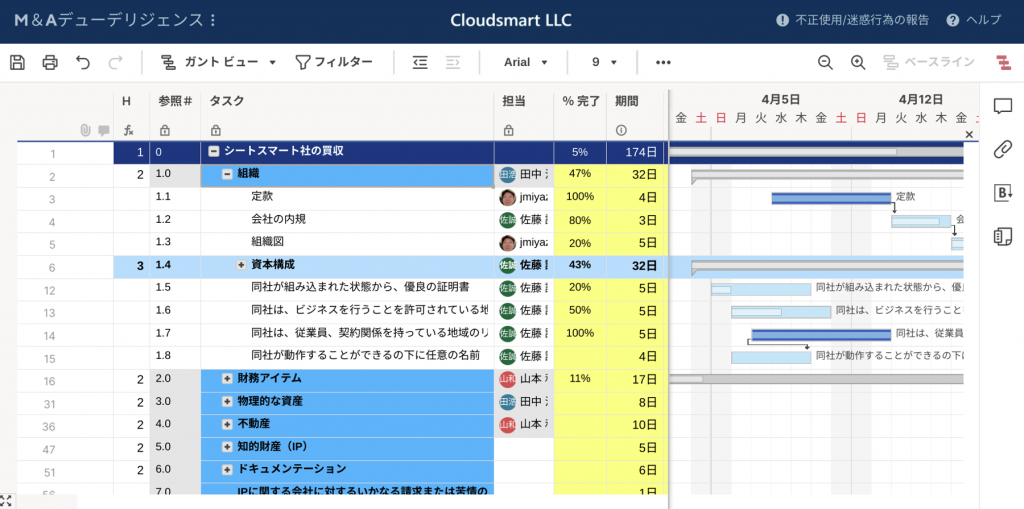The image size is (1024, 509).
Task: Click the 174日 duration cell
Action: pos(635,152)
